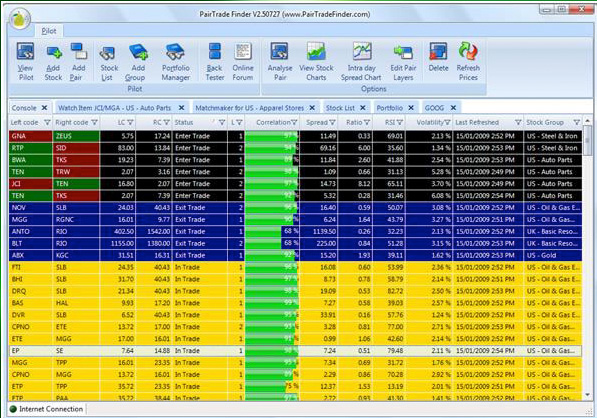
Task: Open the Matchmaker for US - Apparel Stores tab
Action: click(x=249, y=108)
